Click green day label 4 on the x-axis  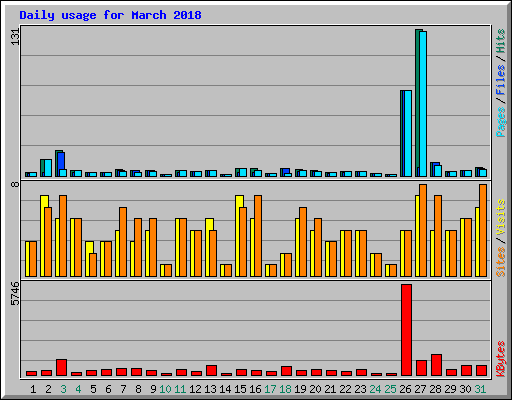(78, 389)
